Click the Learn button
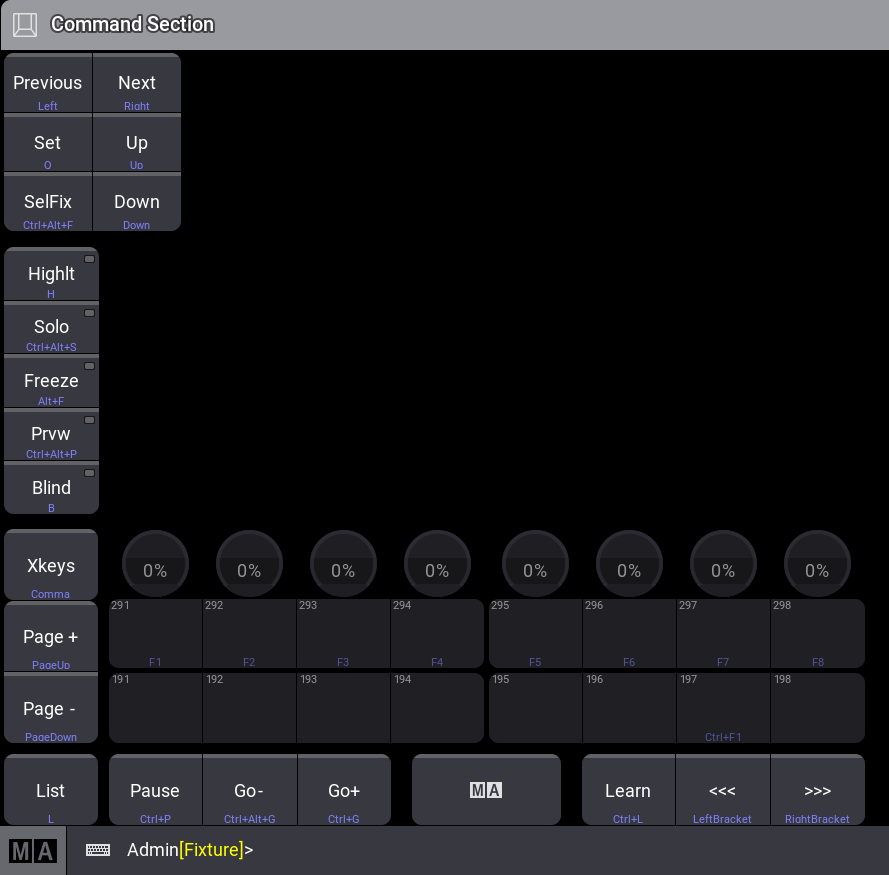This screenshot has width=889, height=875. 628,791
